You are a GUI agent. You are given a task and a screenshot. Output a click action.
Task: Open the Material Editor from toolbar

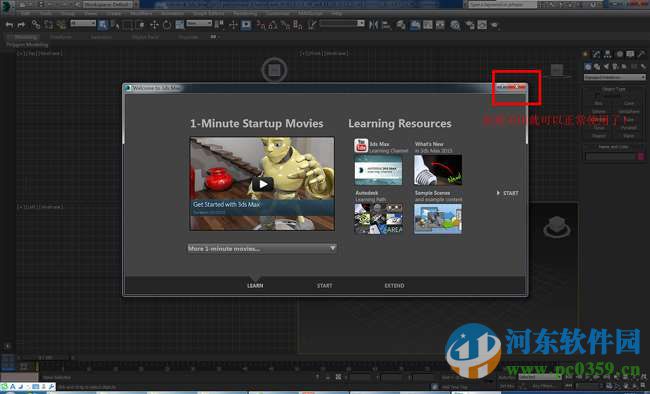(455, 25)
